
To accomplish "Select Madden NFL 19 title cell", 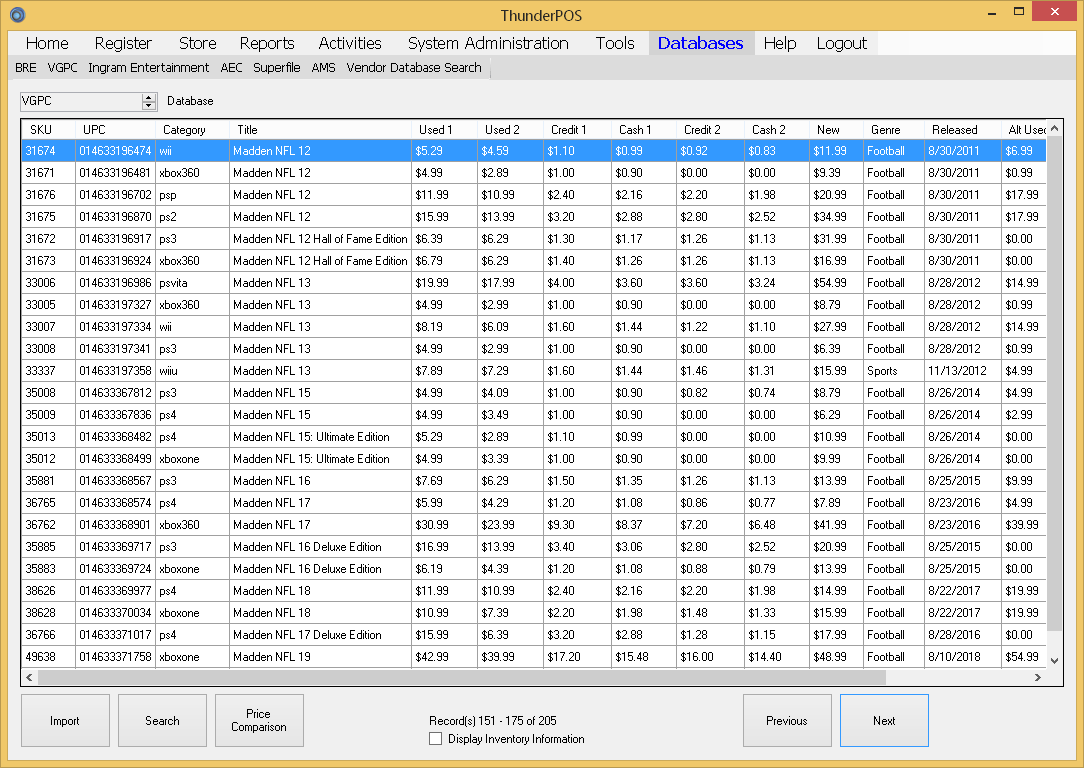I will 320,657.
